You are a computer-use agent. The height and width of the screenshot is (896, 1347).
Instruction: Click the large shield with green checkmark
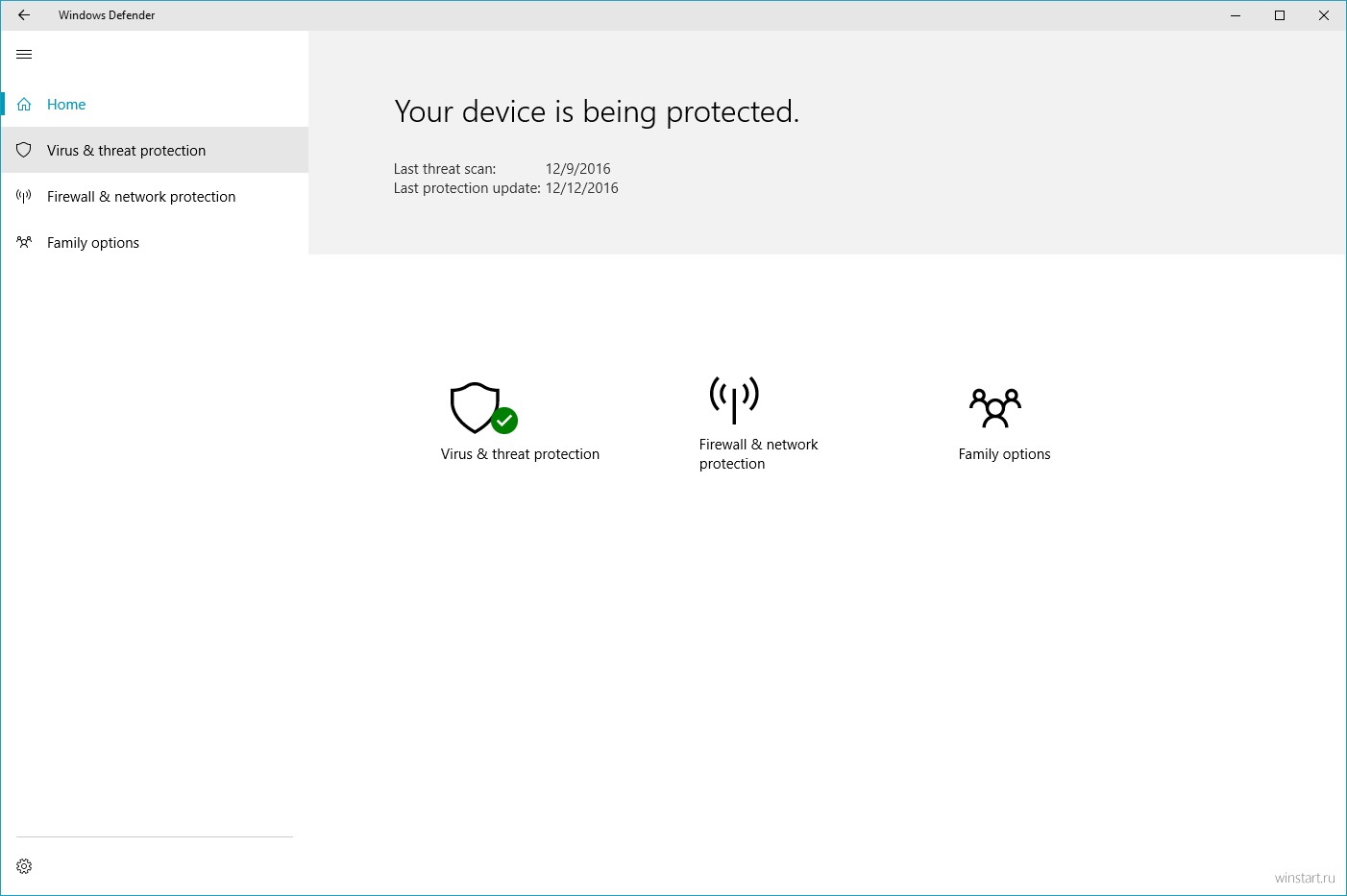(483, 408)
